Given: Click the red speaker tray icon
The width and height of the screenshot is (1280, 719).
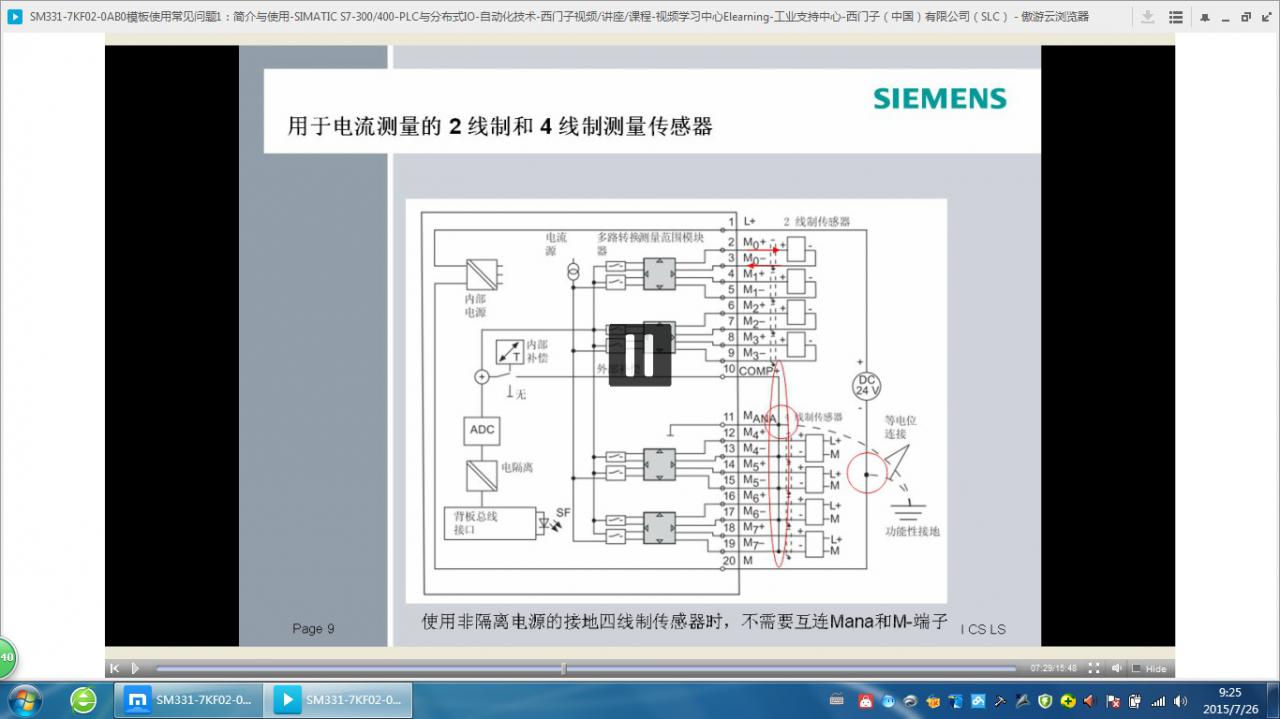Looking at the screenshot, I should pos(1090,701).
